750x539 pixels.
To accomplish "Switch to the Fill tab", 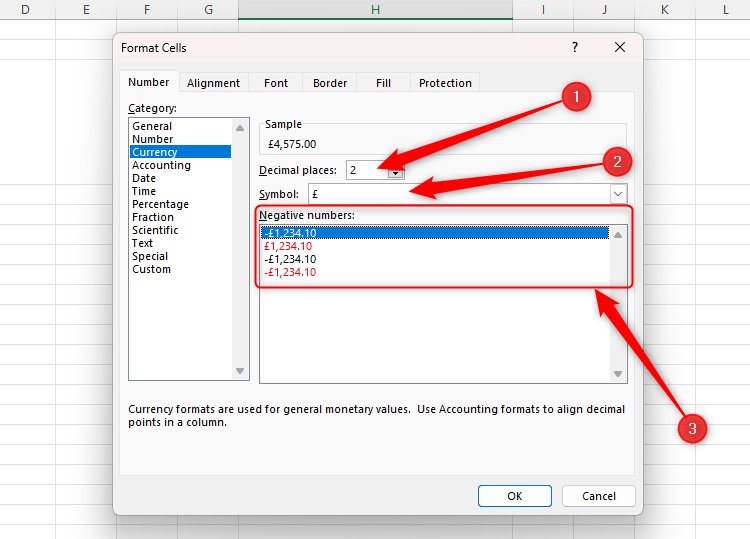I will (x=383, y=83).
